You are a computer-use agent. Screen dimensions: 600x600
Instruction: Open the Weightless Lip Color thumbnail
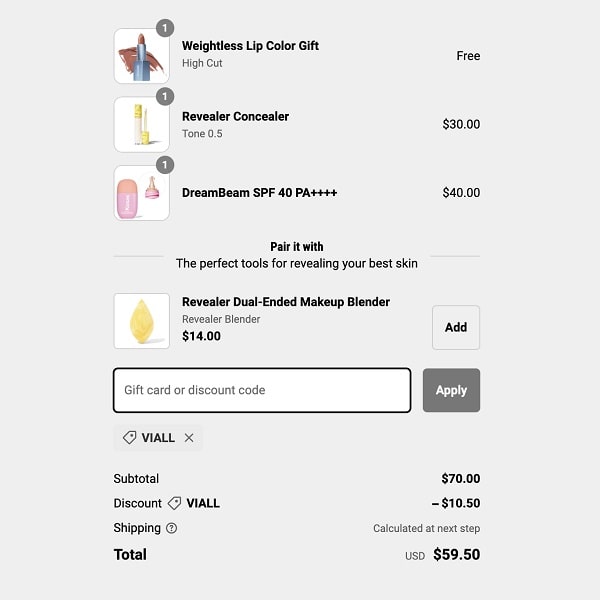pyautogui.click(x=141, y=56)
